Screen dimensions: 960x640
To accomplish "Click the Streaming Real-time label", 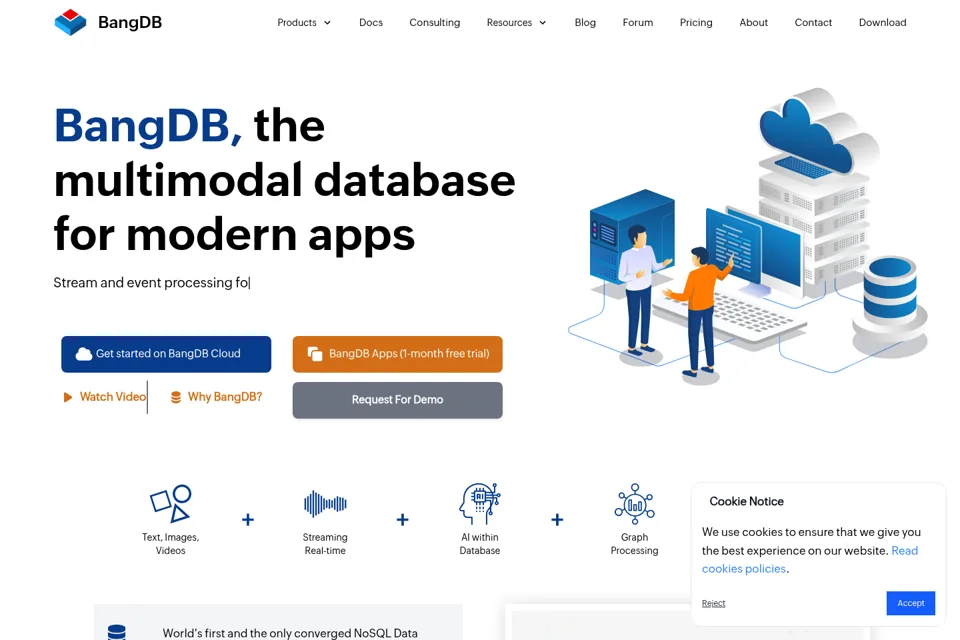I will [x=325, y=544].
